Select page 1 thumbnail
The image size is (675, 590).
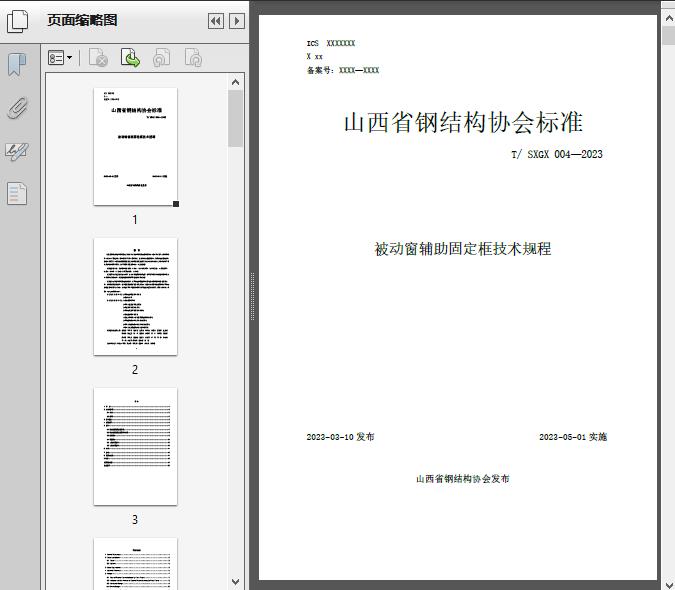[x=135, y=146]
